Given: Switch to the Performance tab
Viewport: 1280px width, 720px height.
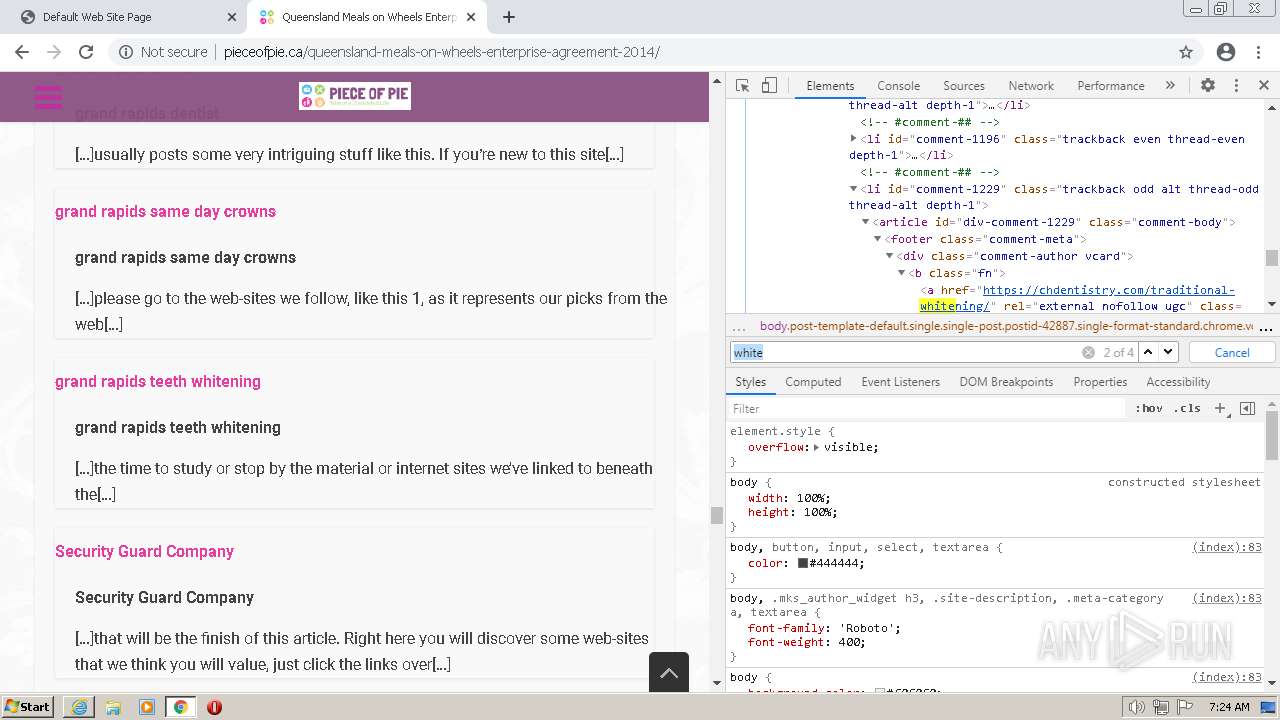Looking at the screenshot, I should pos(1111,86).
